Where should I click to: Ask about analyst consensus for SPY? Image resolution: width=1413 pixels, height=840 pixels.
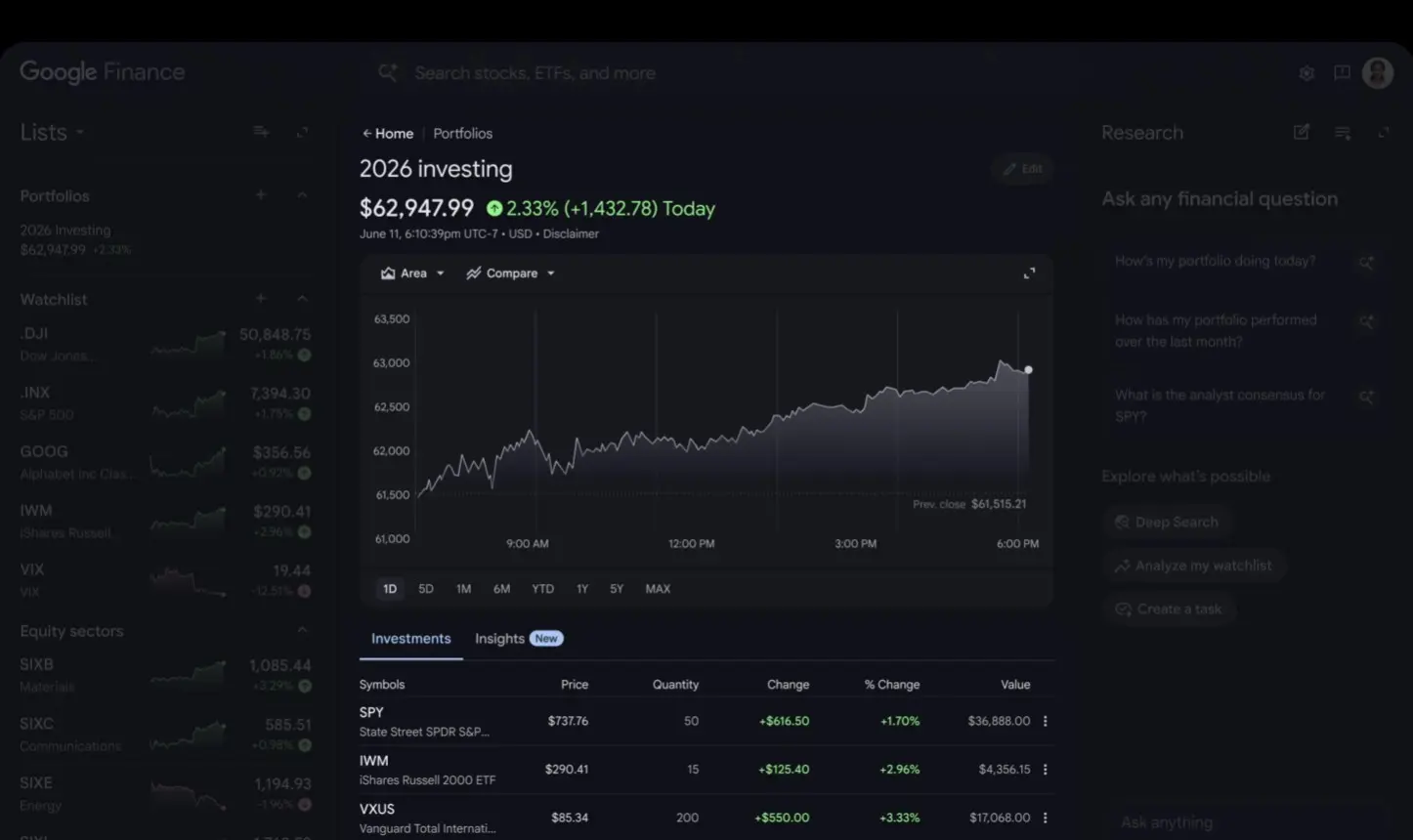1246,405
